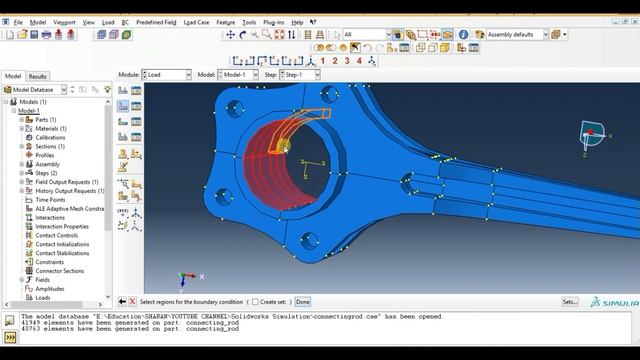Toggle the Create set checkbox

[x=255, y=302]
